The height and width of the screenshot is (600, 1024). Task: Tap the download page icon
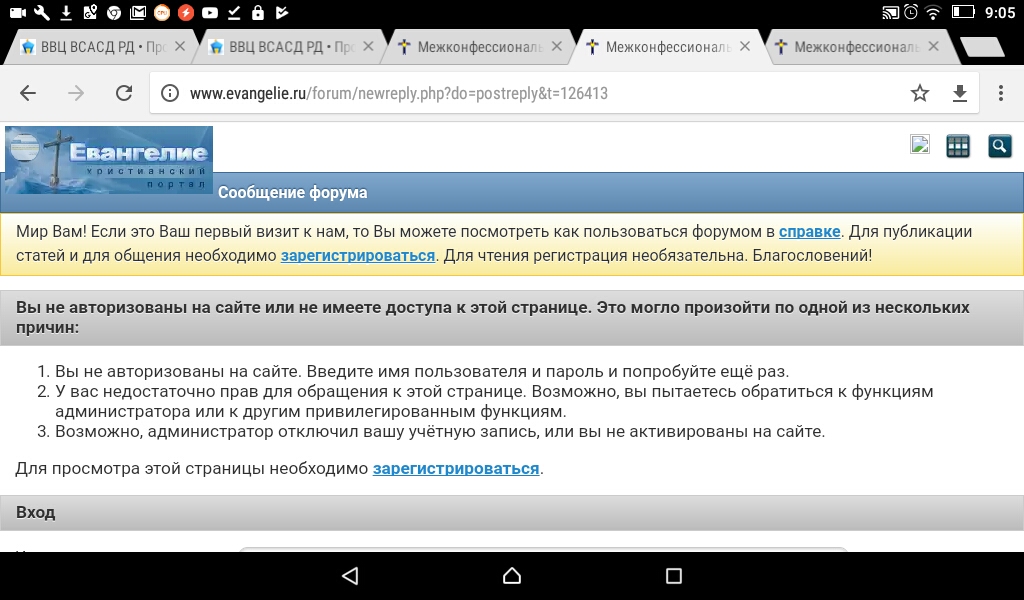960,93
